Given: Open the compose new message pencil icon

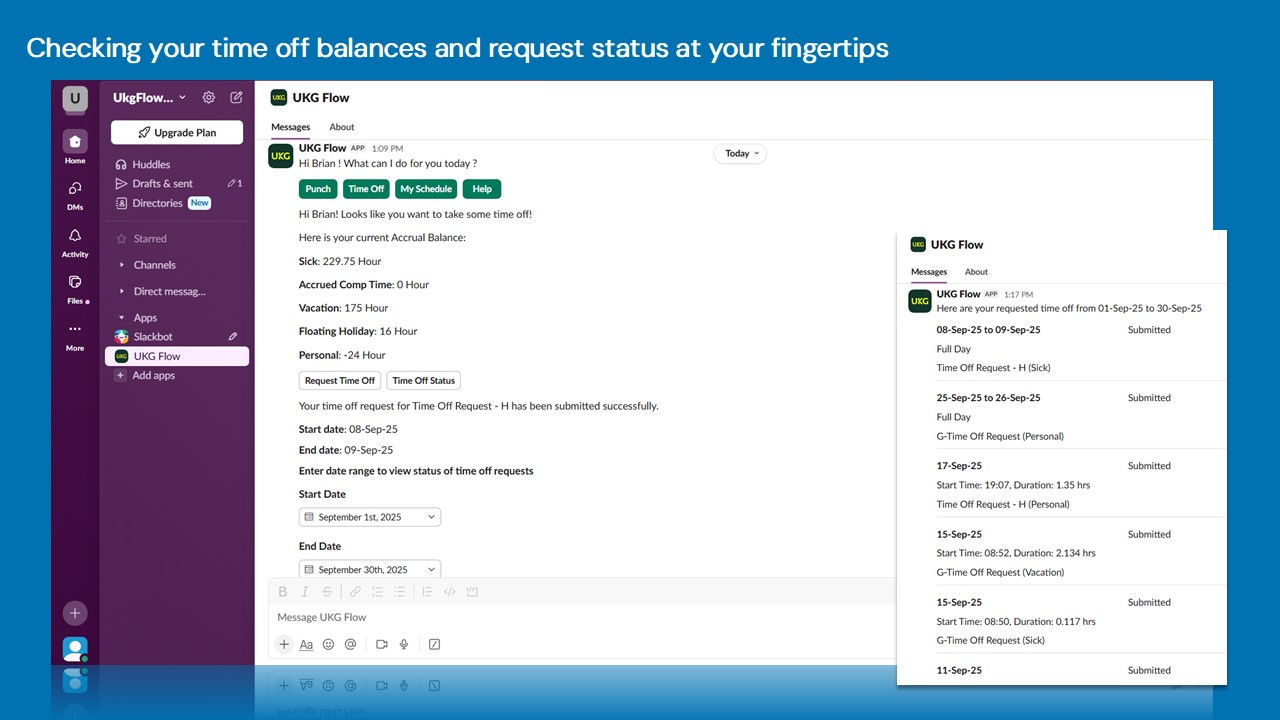Looking at the screenshot, I should (x=236, y=97).
